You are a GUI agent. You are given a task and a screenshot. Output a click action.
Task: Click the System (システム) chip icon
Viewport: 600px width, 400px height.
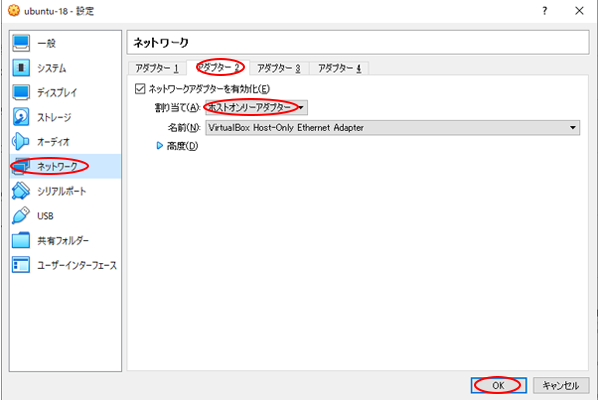[x=21, y=68]
